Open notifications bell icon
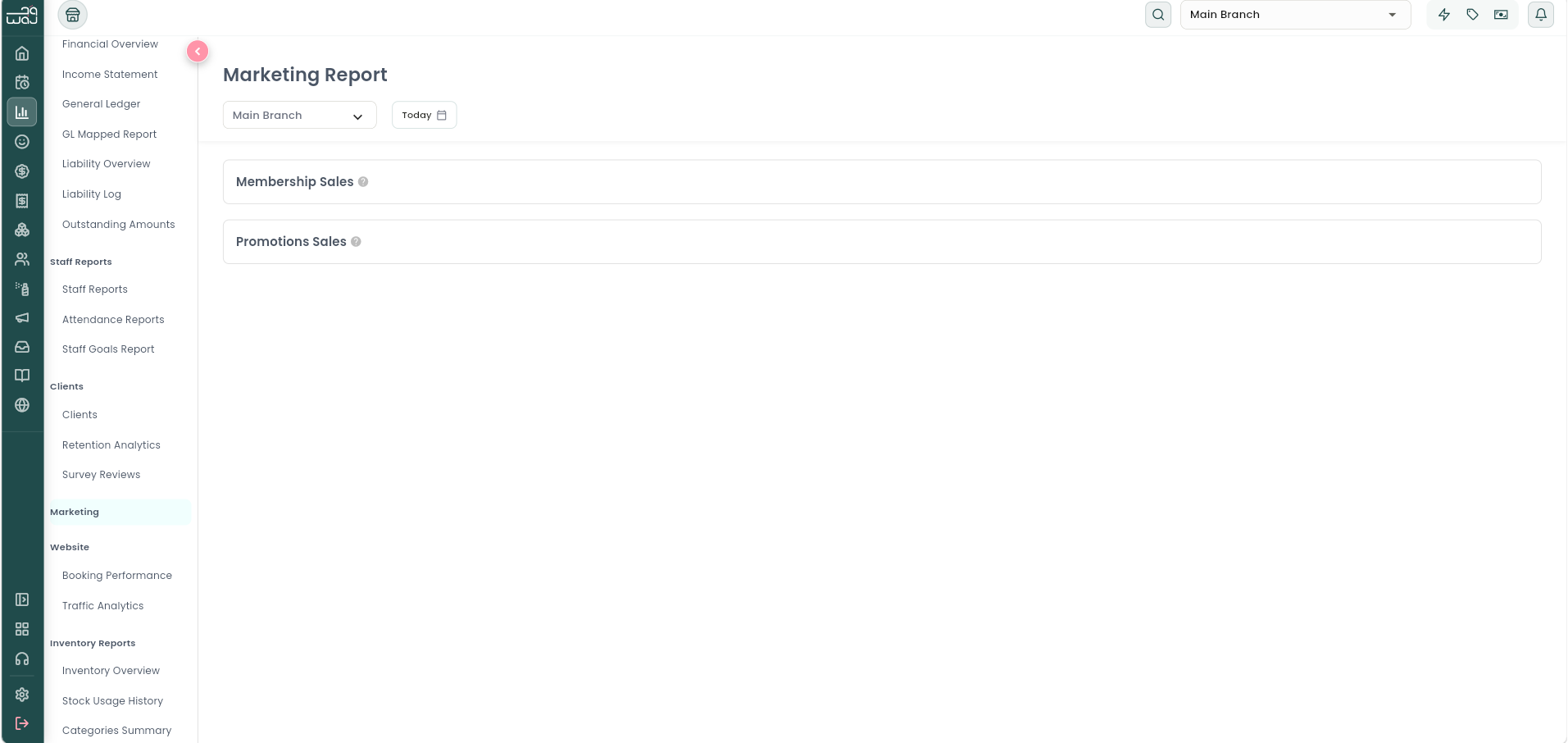1568x743 pixels. (1541, 15)
